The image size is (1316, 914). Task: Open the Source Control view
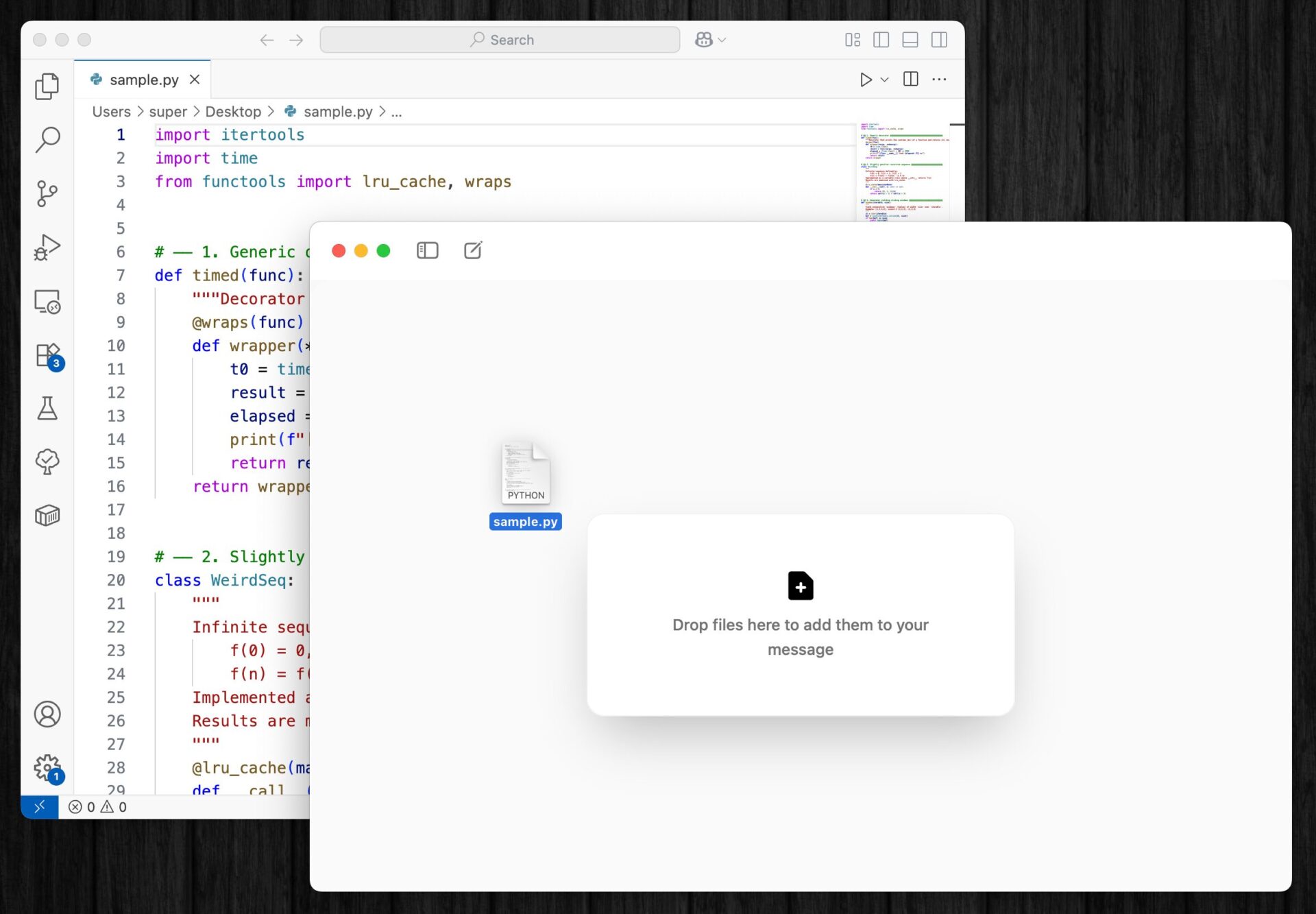[x=47, y=193]
